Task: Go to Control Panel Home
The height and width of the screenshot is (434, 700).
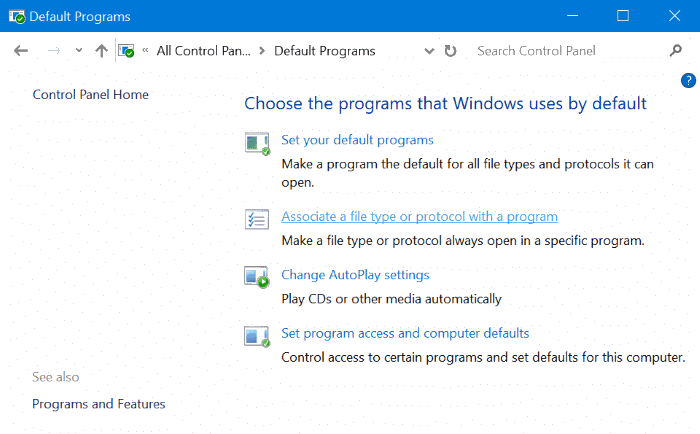Action: pyautogui.click(x=91, y=95)
